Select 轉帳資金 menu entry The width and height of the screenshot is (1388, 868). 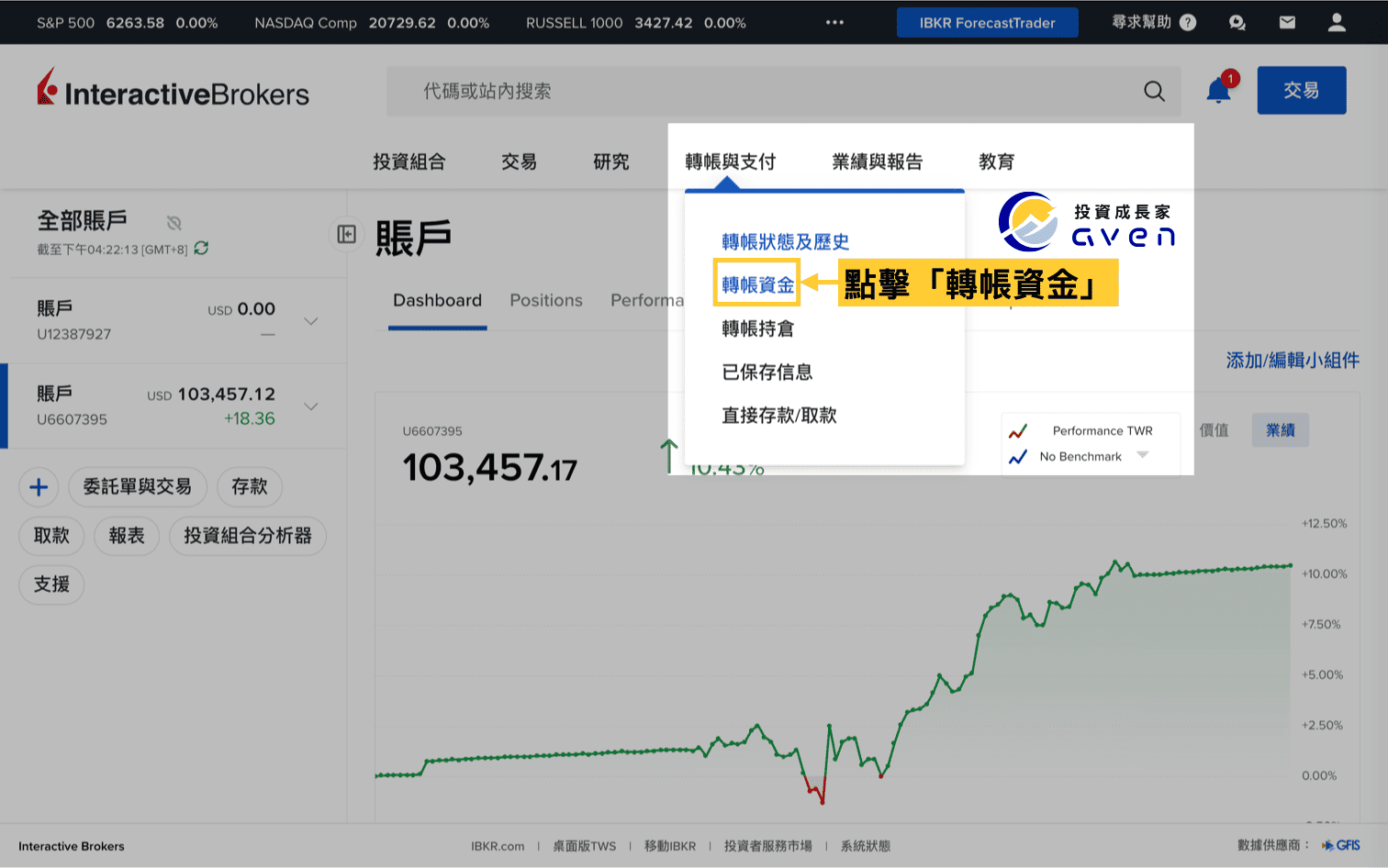[758, 284]
